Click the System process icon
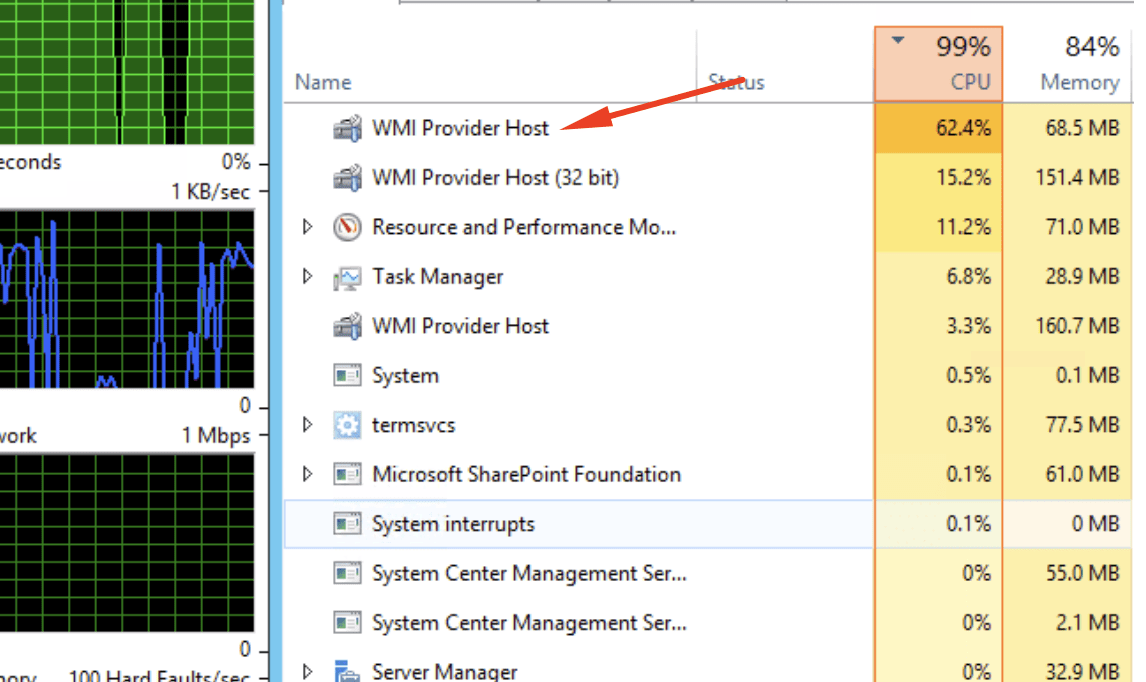Image resolution: width=1146 pixels, height=682 pixels. click(x=347, y=376)
